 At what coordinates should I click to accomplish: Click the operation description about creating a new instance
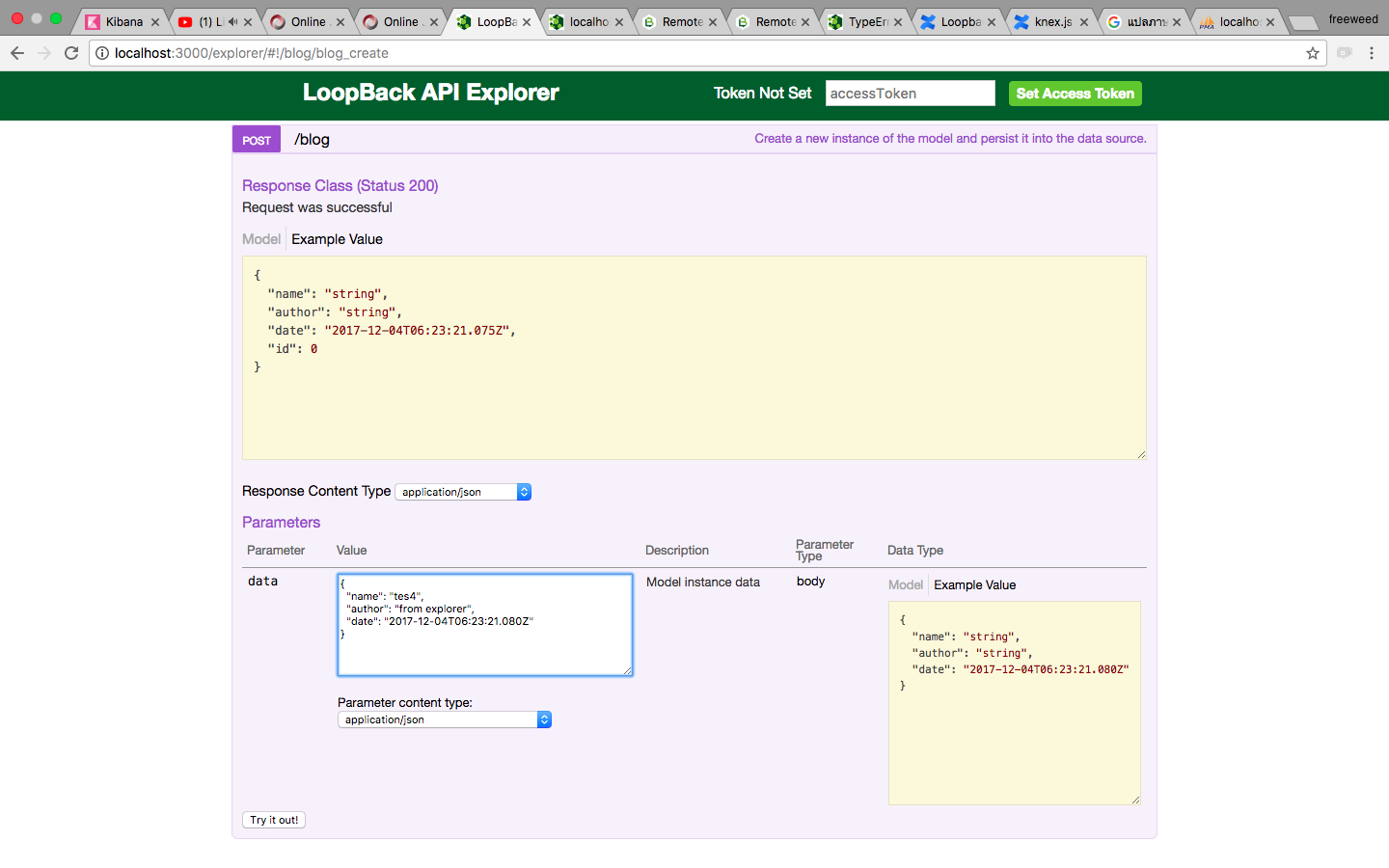coord(950,139)
